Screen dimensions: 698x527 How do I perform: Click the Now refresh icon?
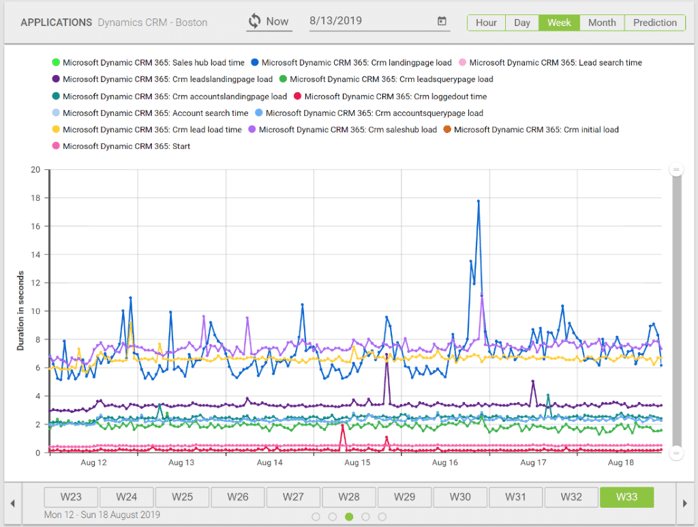click(254, 21)
